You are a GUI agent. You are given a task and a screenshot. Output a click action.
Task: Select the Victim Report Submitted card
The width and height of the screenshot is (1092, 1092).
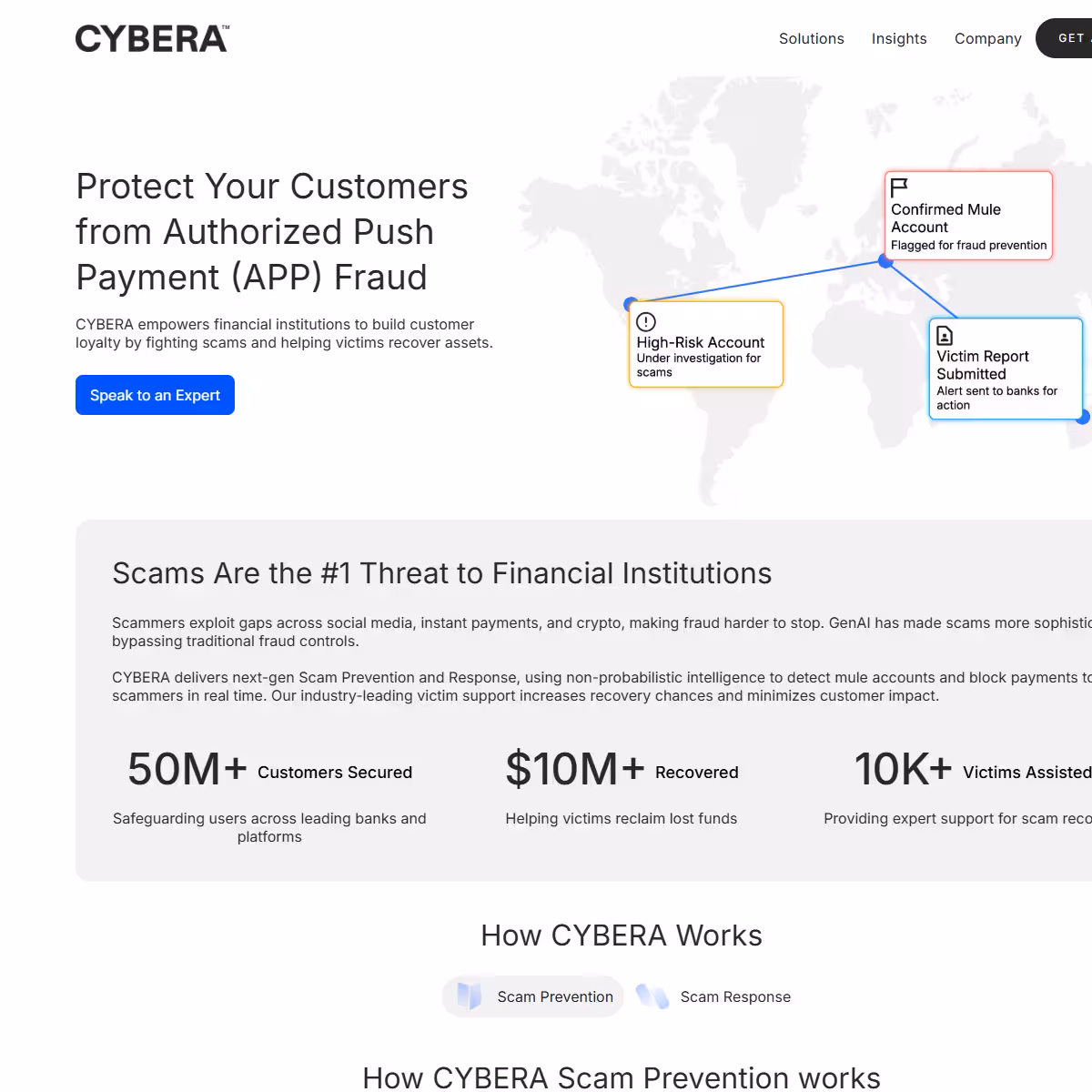[x=1006, y=369]
